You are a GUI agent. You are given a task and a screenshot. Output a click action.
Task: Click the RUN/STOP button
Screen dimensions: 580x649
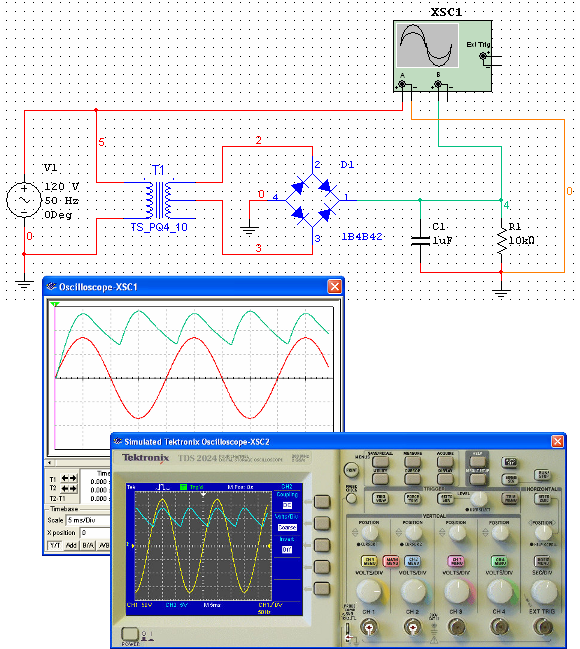point(542,475)
